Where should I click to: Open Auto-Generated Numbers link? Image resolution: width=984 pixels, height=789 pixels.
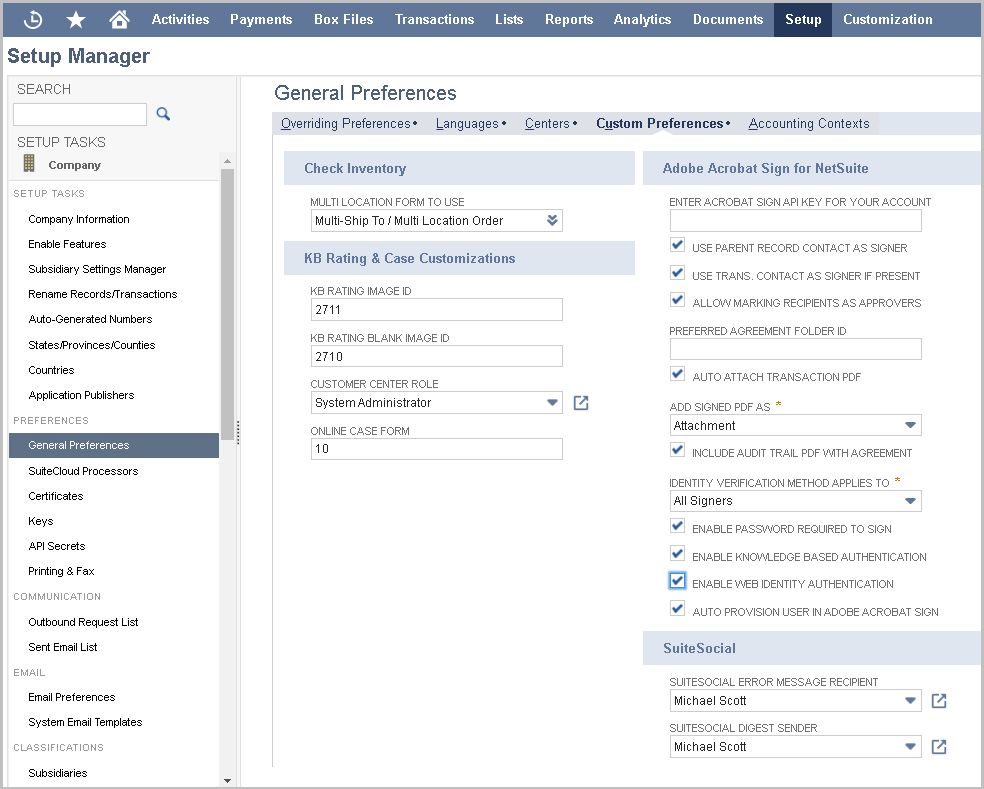click(x=90, y=319)
